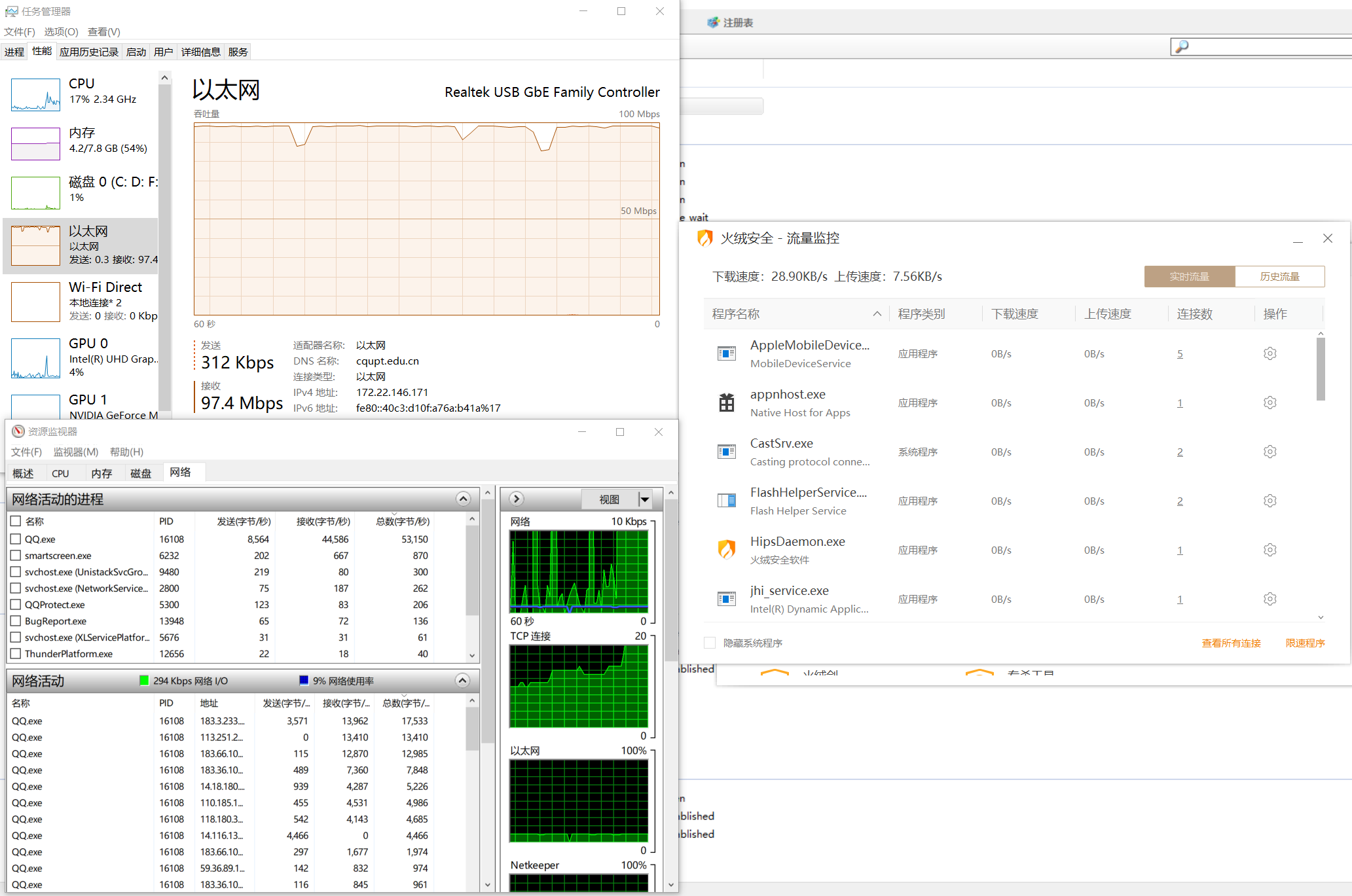Screen dimensions: 1352x896
Task: Open the 文件(F) menu in Task Manager
Action: pyautogui.click(x=20, y=31)
